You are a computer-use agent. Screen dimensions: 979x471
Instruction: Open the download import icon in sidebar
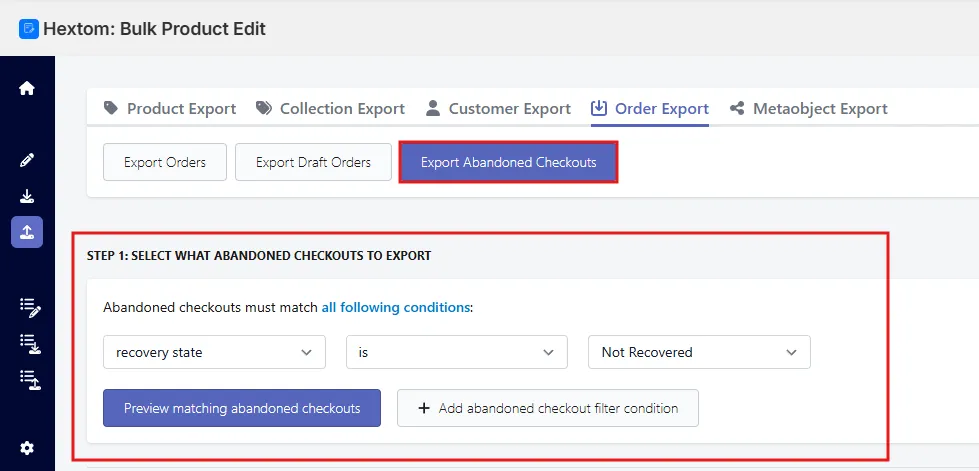27,197
